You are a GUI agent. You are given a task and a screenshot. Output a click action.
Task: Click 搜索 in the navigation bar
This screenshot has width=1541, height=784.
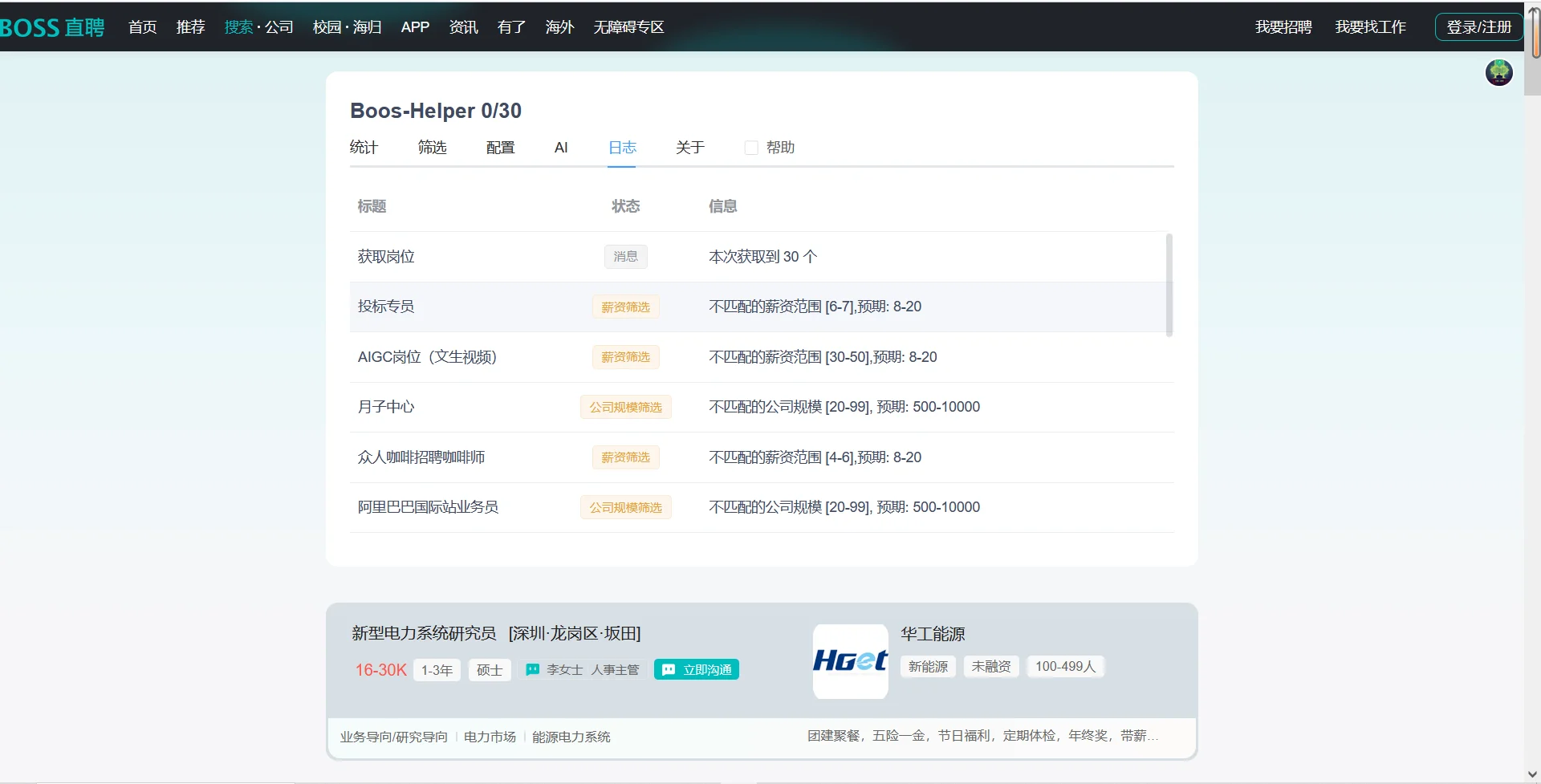tap(238, 27)
